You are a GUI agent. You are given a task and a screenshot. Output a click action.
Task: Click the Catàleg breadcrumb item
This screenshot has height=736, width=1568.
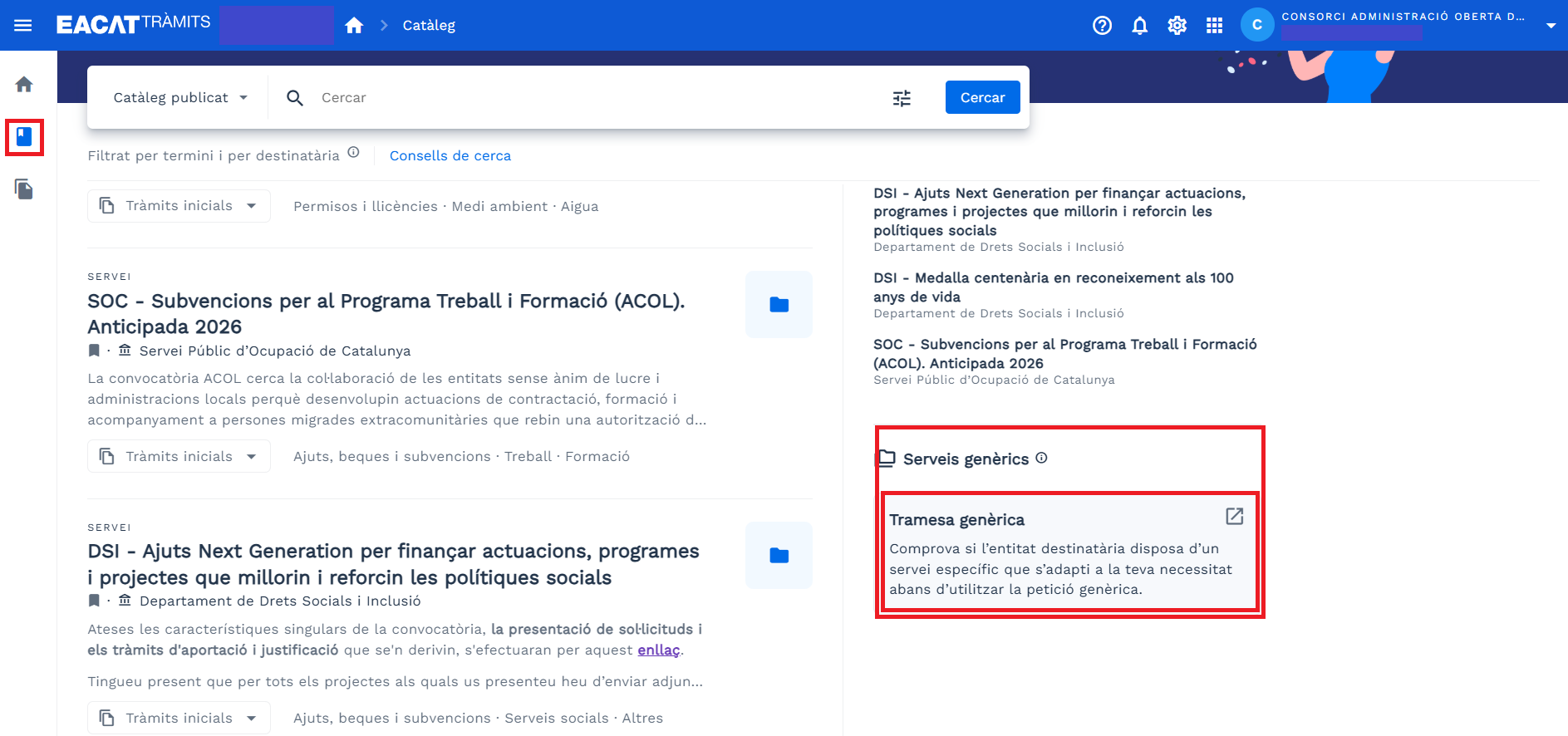(429, 25)
